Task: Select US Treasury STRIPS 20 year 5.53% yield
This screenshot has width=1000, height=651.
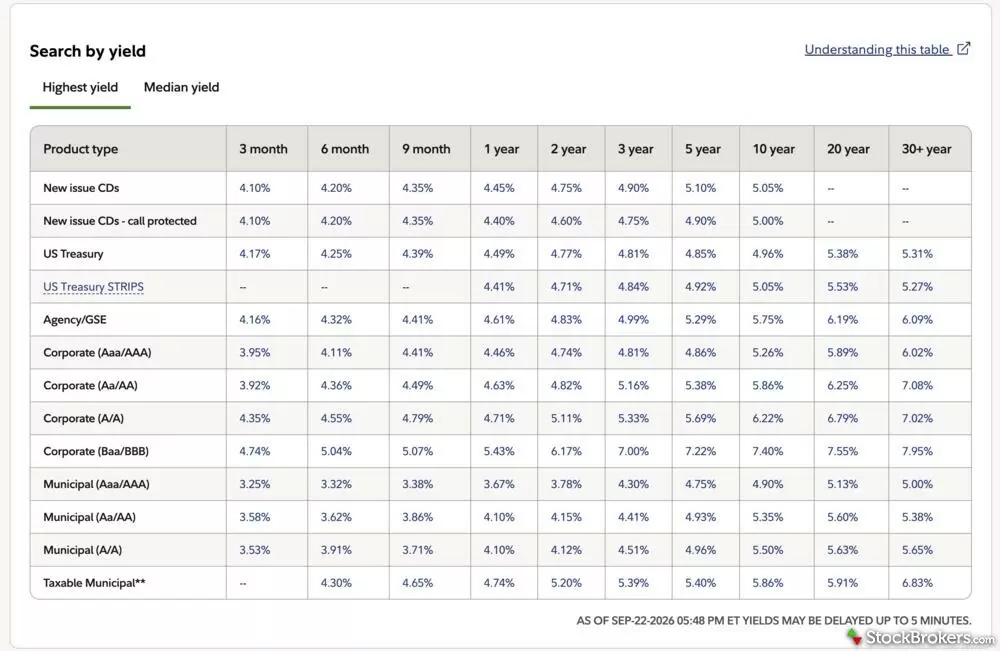Action: 842,287
